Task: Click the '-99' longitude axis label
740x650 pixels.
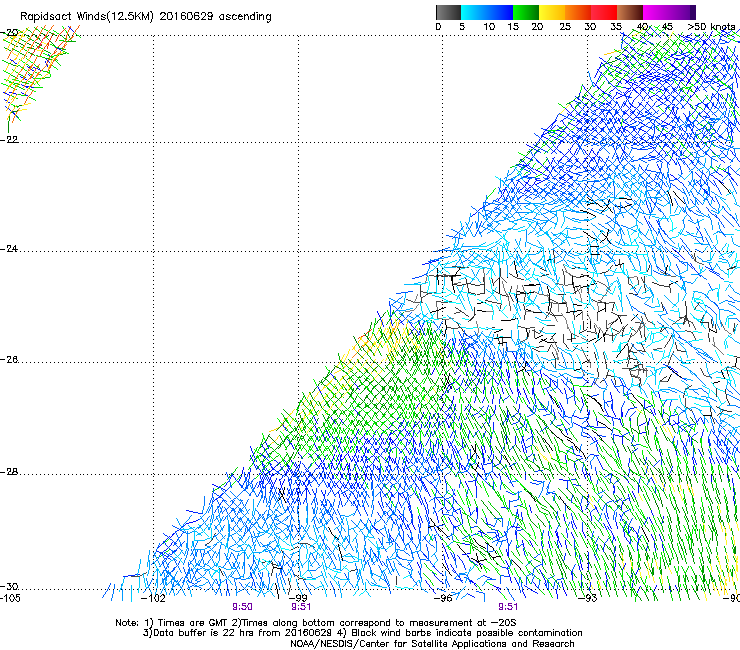Action: [x=298, y=598]
